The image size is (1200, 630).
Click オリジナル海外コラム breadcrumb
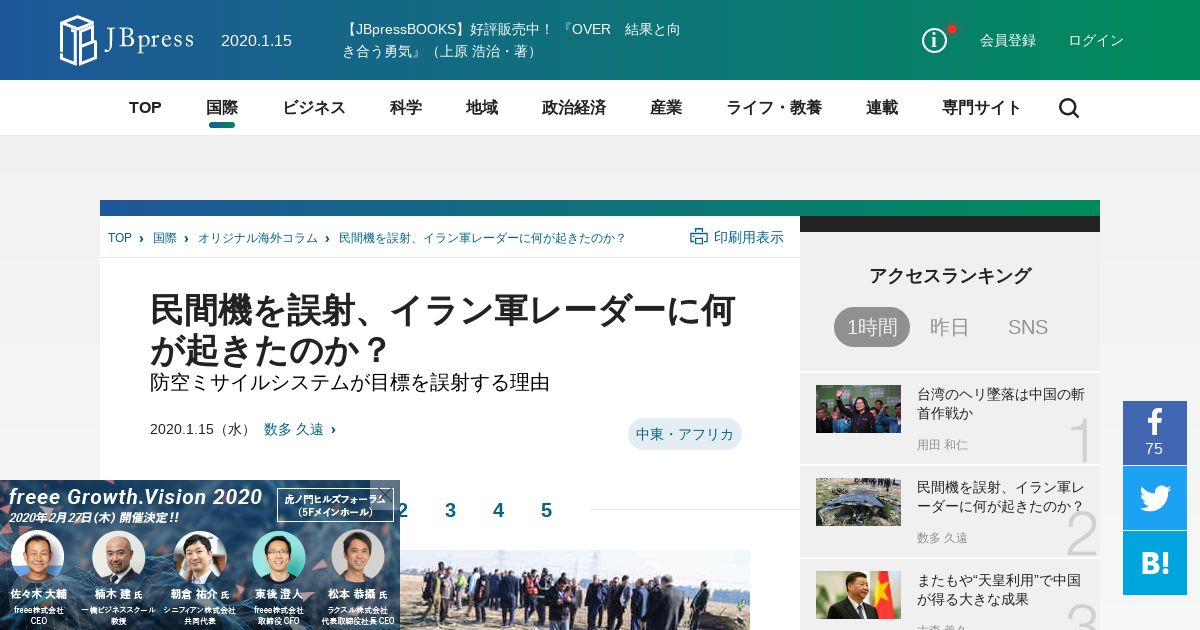click(258, 238)
